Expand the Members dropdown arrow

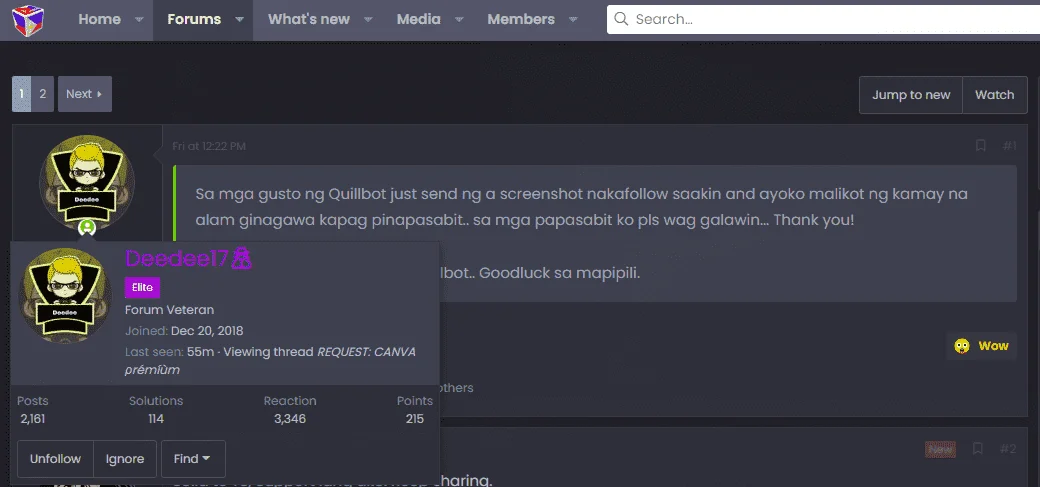click(573, 20)
